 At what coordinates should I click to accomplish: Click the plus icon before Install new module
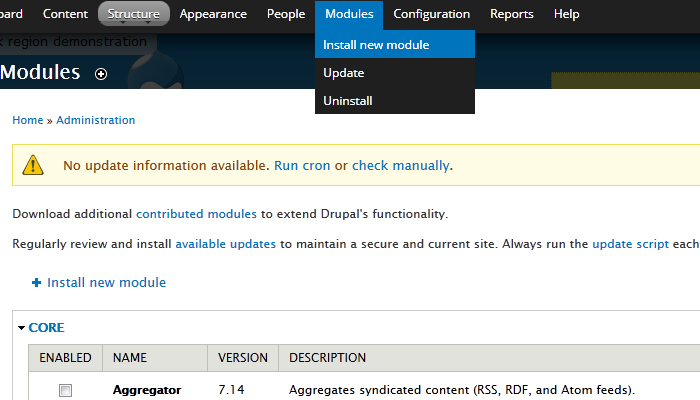click(37, 282)
